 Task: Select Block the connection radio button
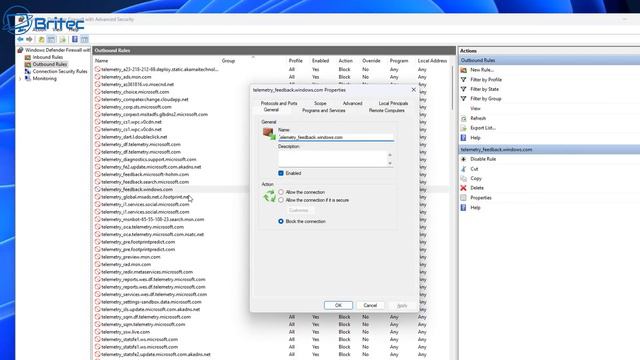pos(281,221)
